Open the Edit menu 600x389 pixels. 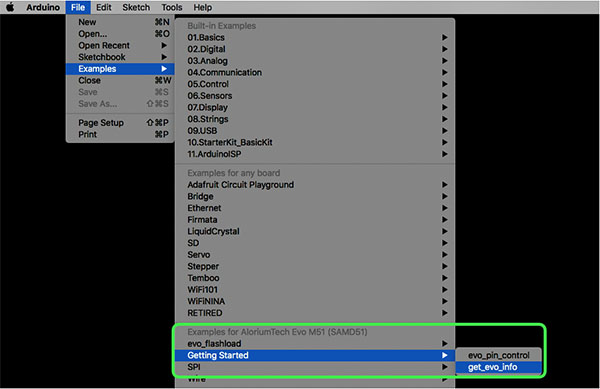(104, 7)
